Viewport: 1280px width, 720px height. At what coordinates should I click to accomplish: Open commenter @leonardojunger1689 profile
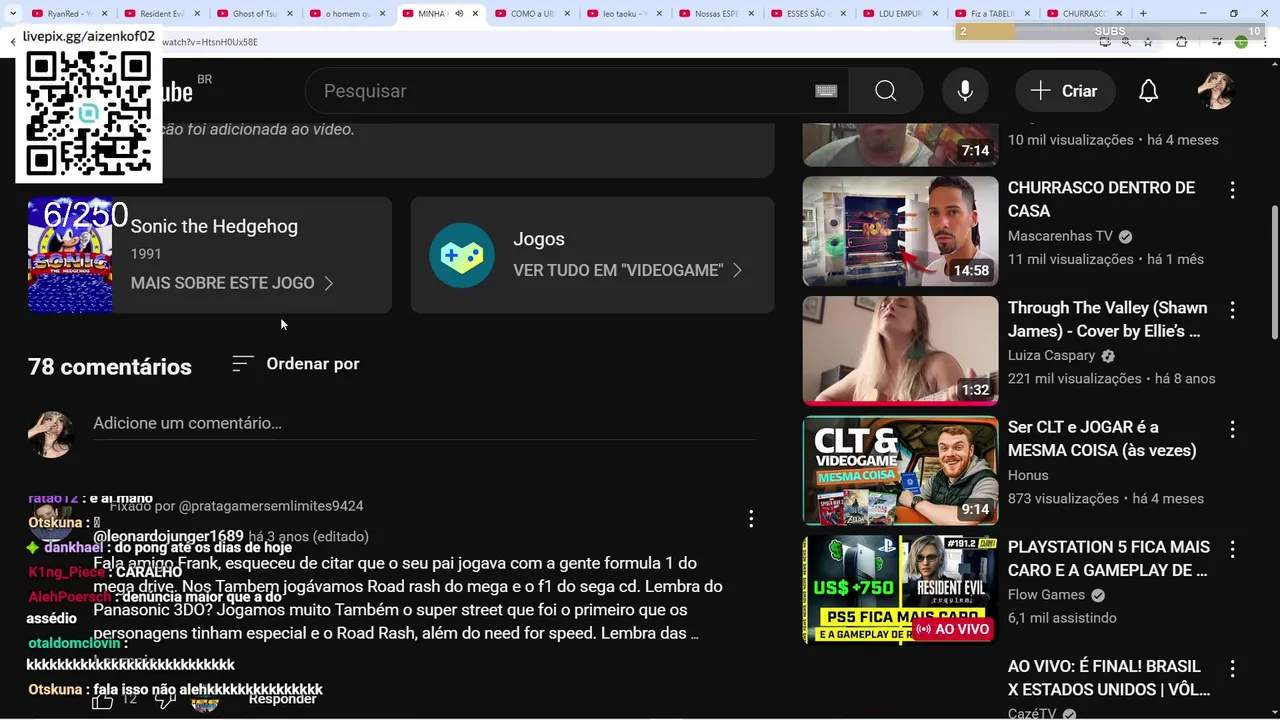pos(169,537)
